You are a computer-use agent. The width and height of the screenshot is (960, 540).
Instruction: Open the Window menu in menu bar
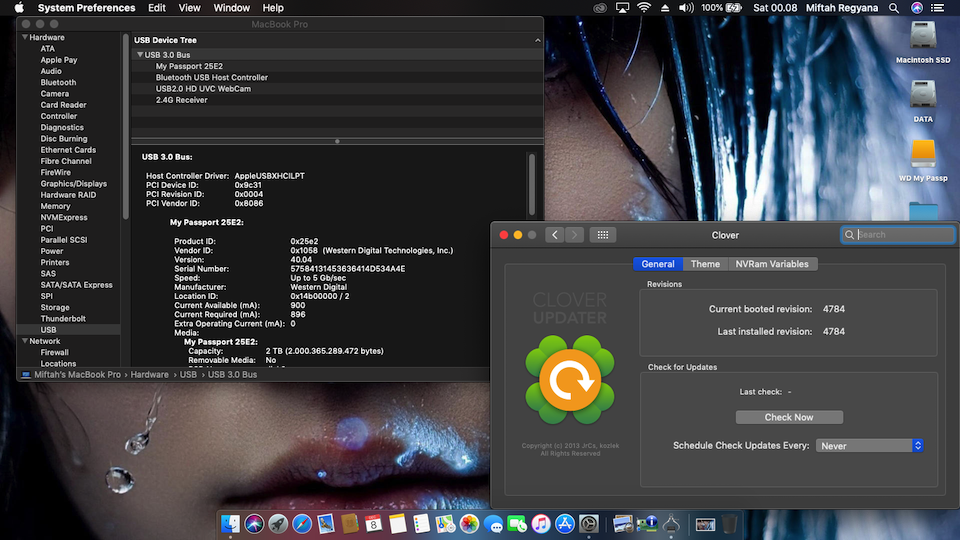pos(232,8)
